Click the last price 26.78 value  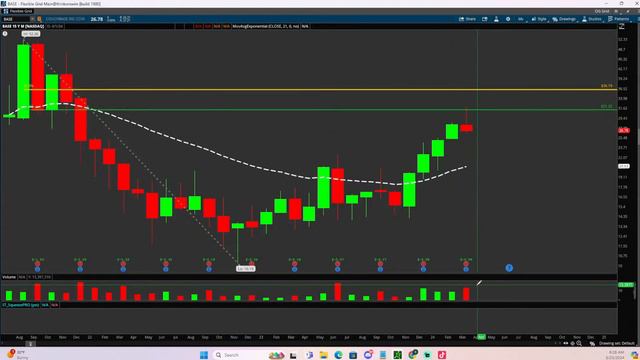click(x=97, y=19)
